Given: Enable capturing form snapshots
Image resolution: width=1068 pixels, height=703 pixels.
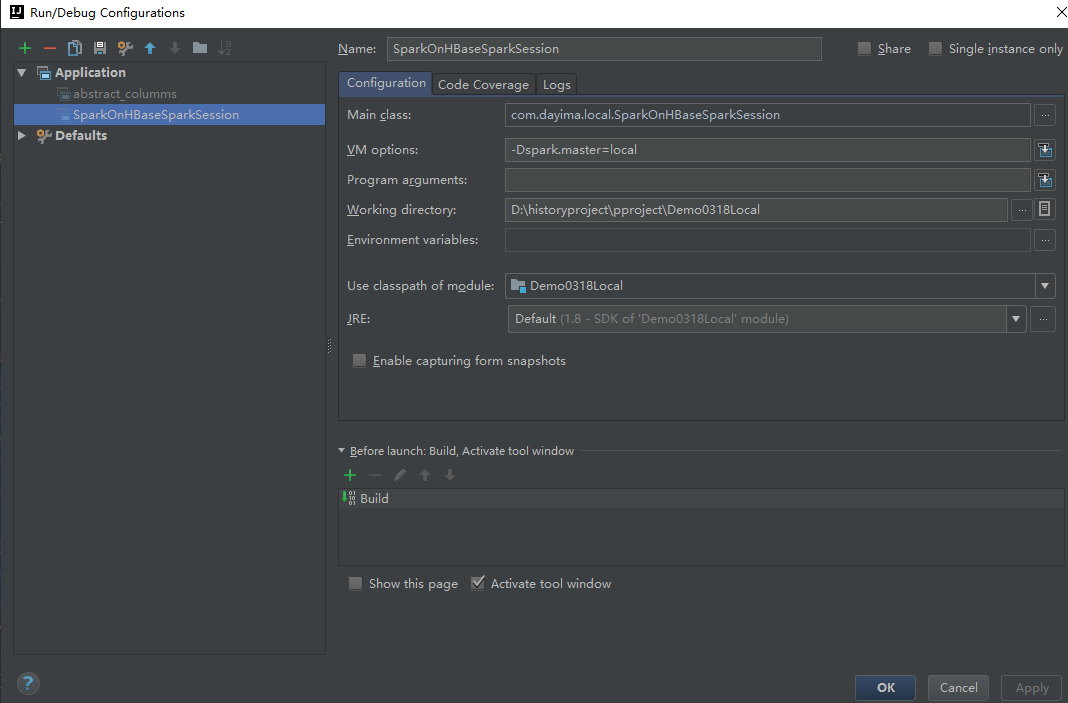Looking at the screenshot, I should [359, 360].
